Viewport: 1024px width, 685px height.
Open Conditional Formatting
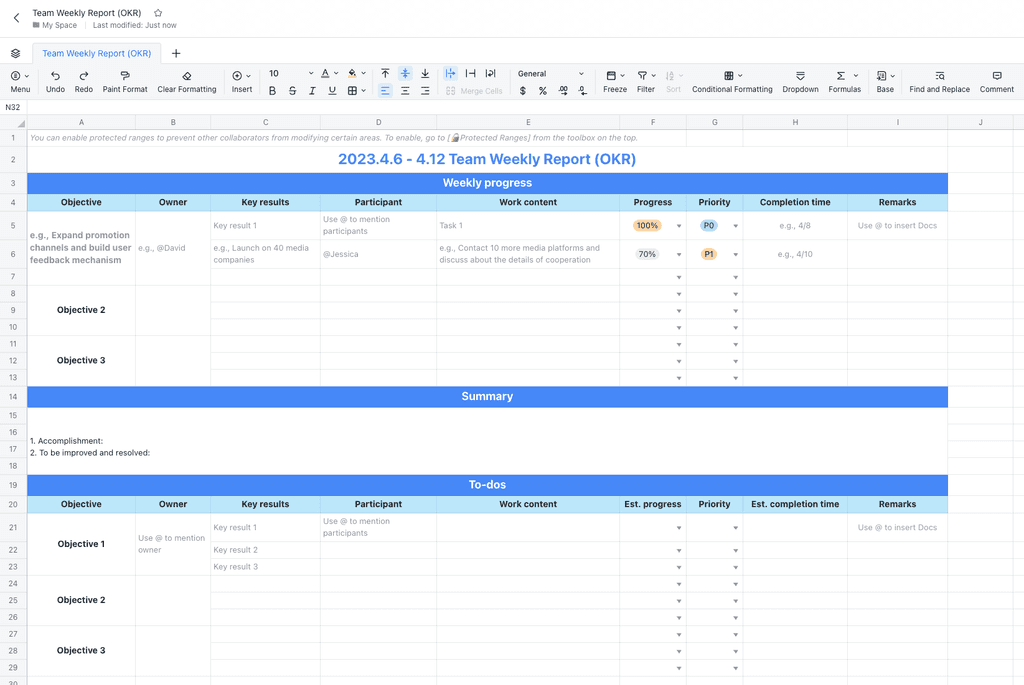(731, 81)
